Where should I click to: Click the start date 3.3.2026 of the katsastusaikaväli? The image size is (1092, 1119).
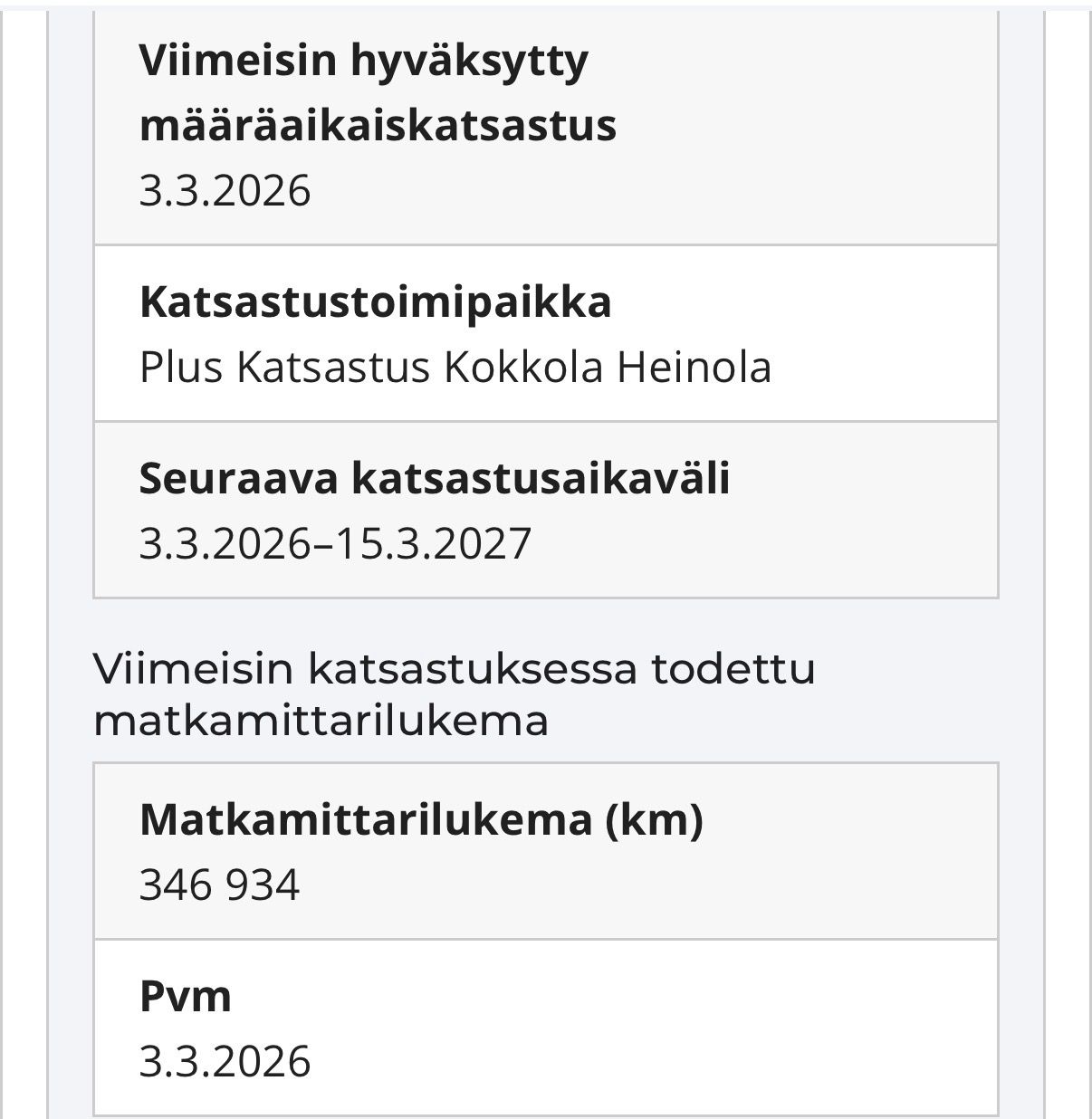pyautogui.click(x=225, y=544)
